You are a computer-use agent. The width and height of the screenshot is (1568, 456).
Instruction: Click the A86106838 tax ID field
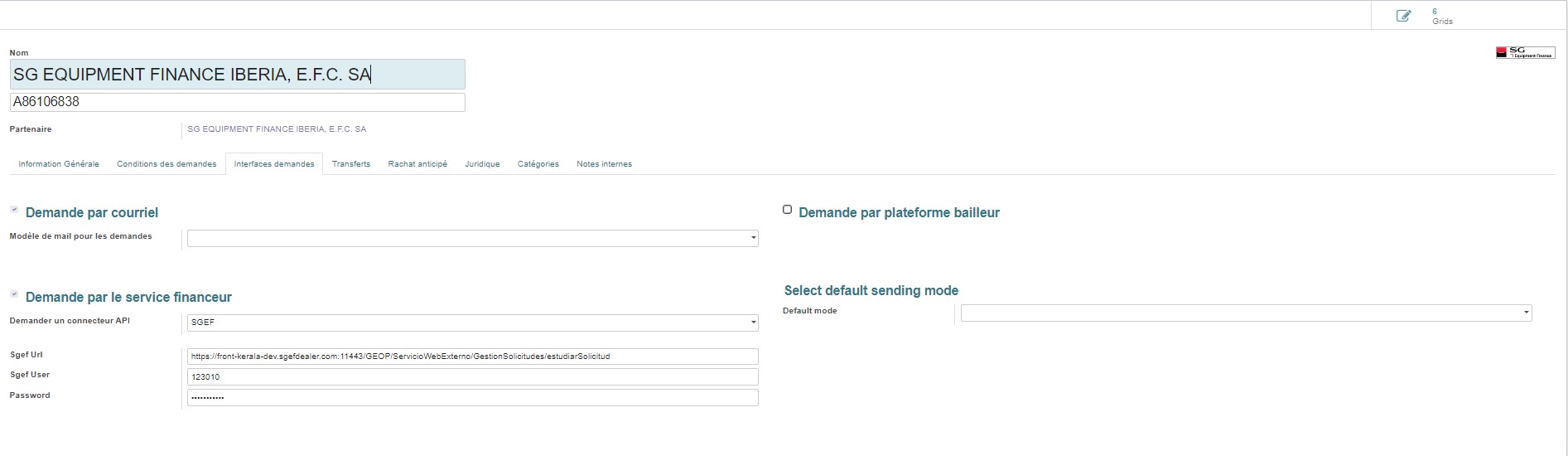pyautogui.click(x=237, y=102)
